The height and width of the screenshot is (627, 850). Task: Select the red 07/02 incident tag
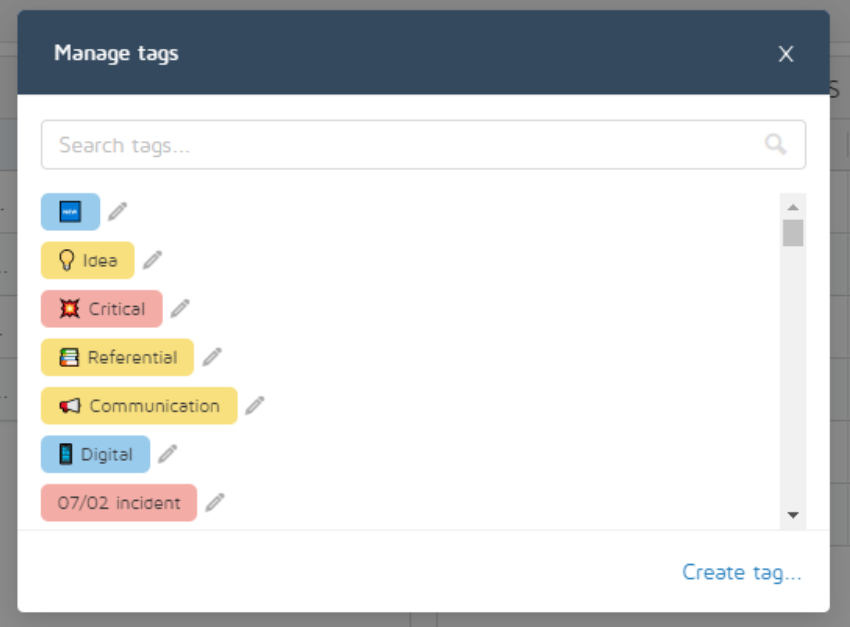(x=118, y=503)
